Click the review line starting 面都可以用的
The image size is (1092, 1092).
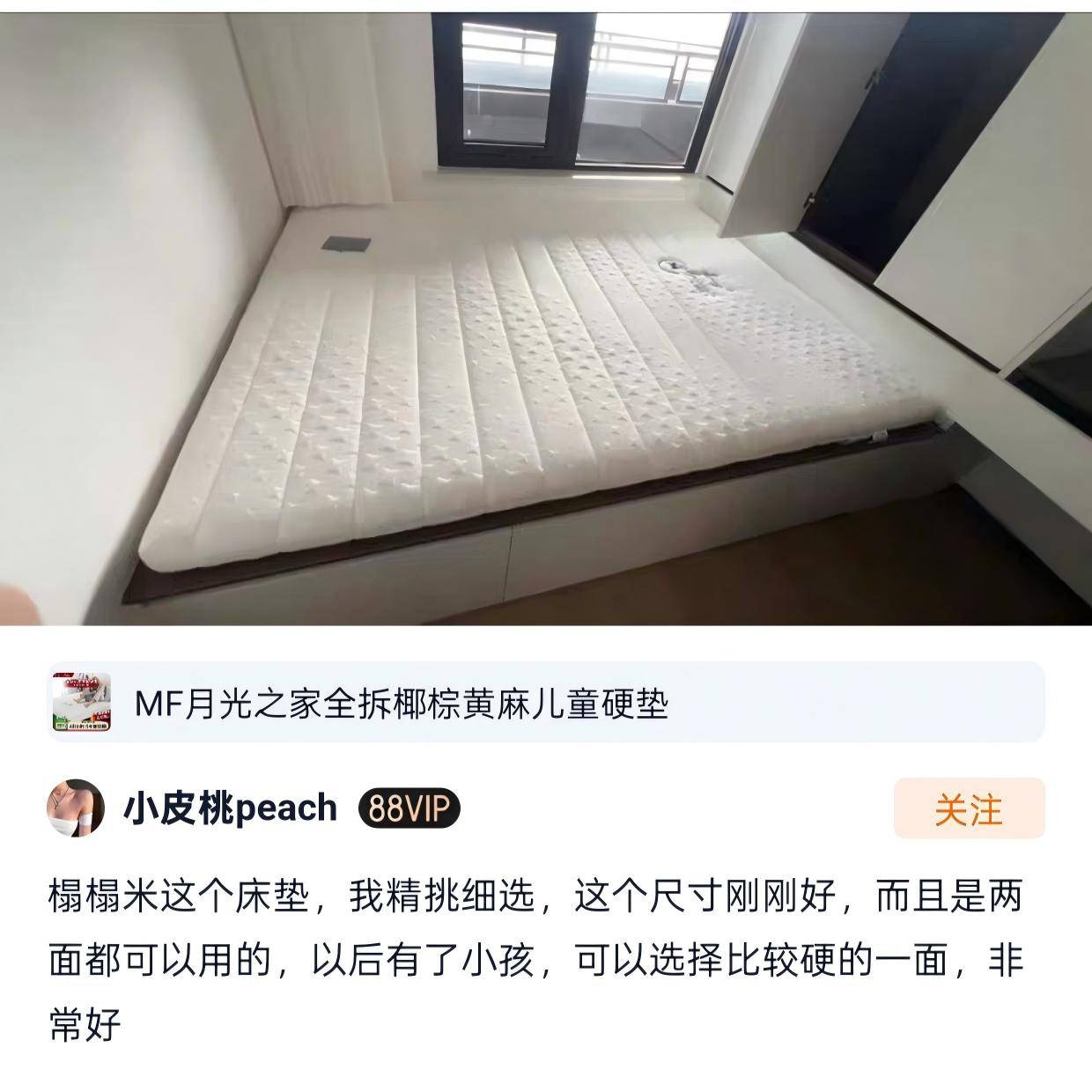click(535, 962)
